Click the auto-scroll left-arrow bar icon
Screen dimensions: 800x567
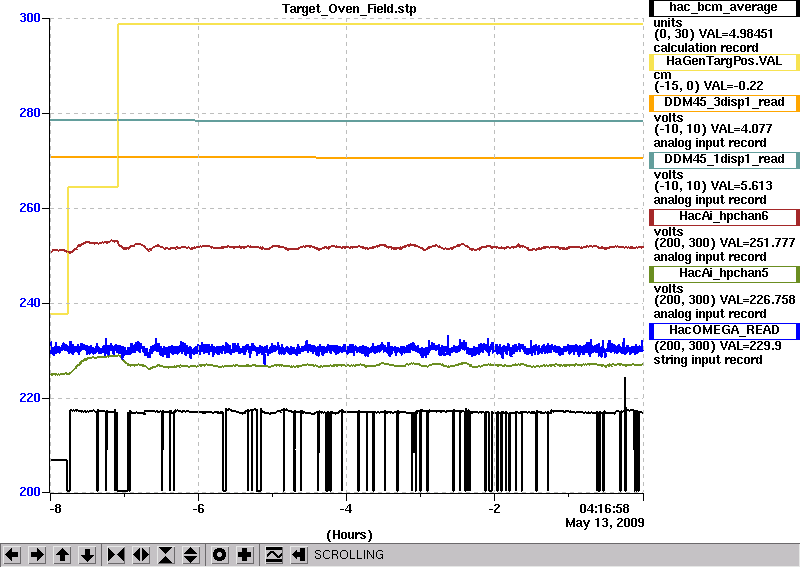pos(298,554)
